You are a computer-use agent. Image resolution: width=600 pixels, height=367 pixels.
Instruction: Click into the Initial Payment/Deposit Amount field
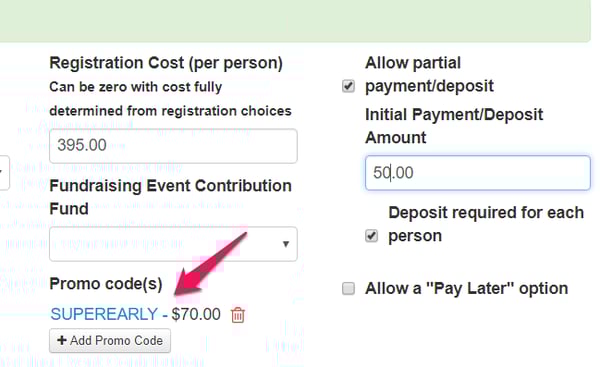click(478, 173)
